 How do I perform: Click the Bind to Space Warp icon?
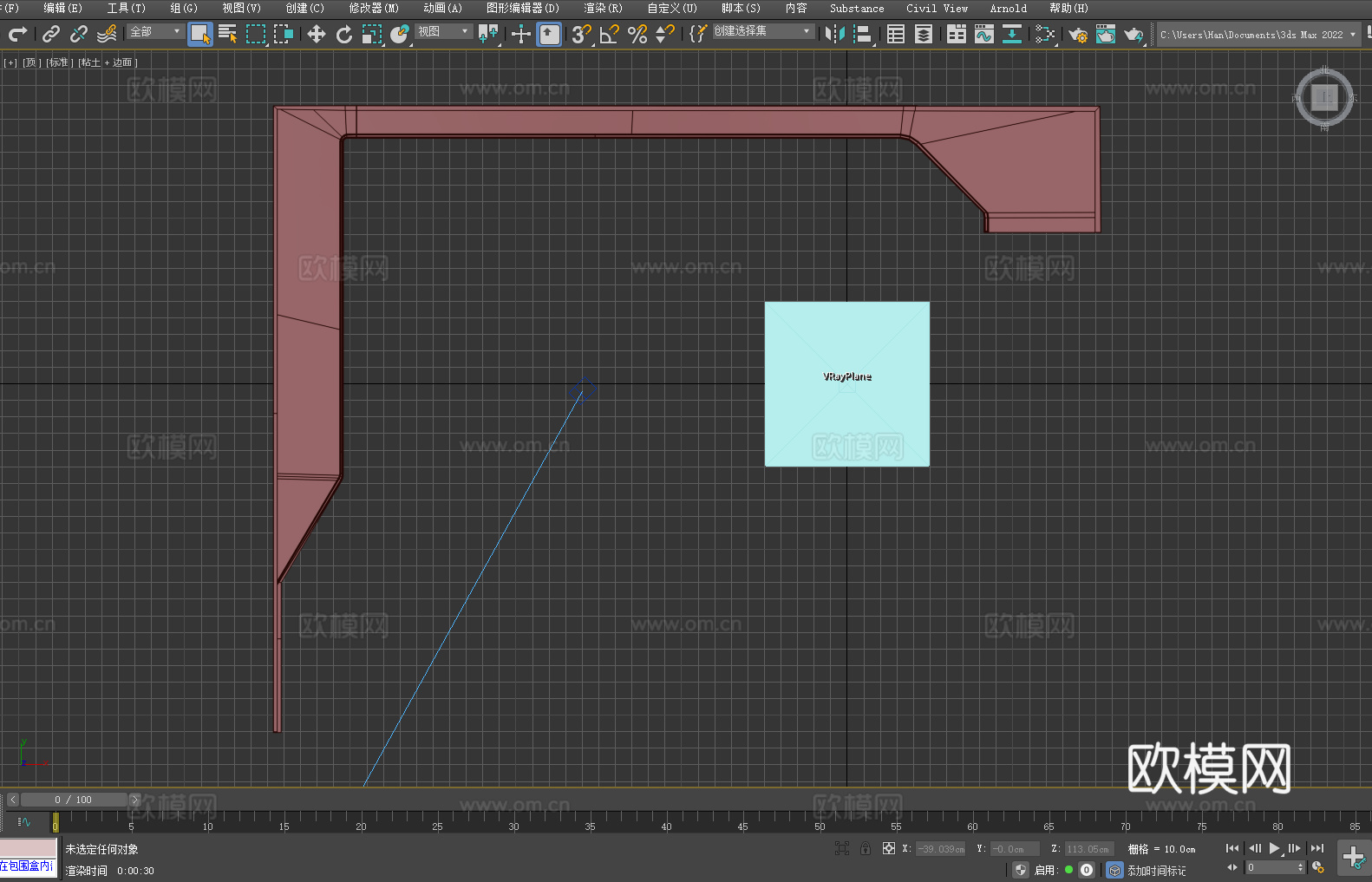pyautogui.click(x=107, y=34)
